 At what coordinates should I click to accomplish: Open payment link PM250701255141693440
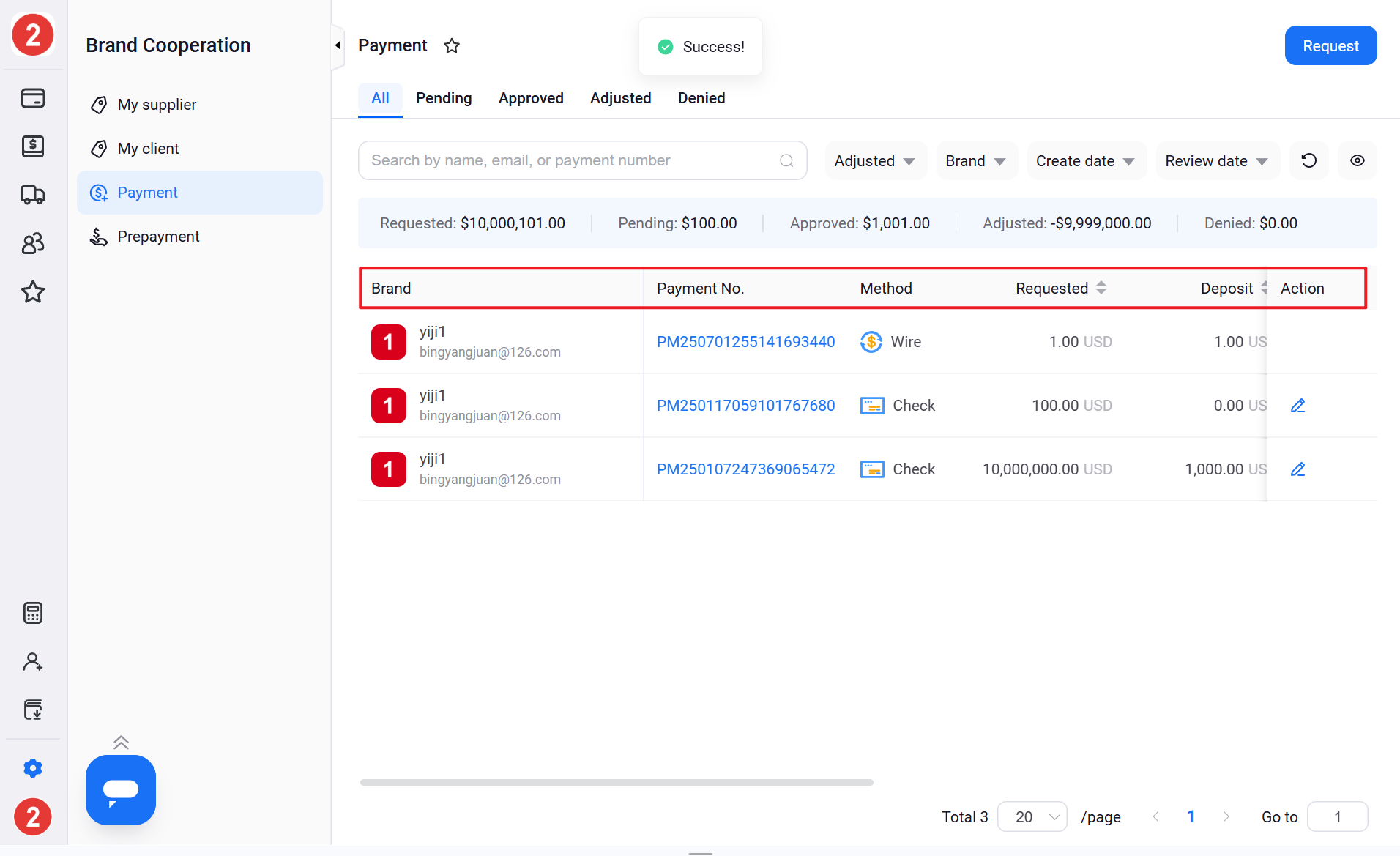tap(745, 342)
